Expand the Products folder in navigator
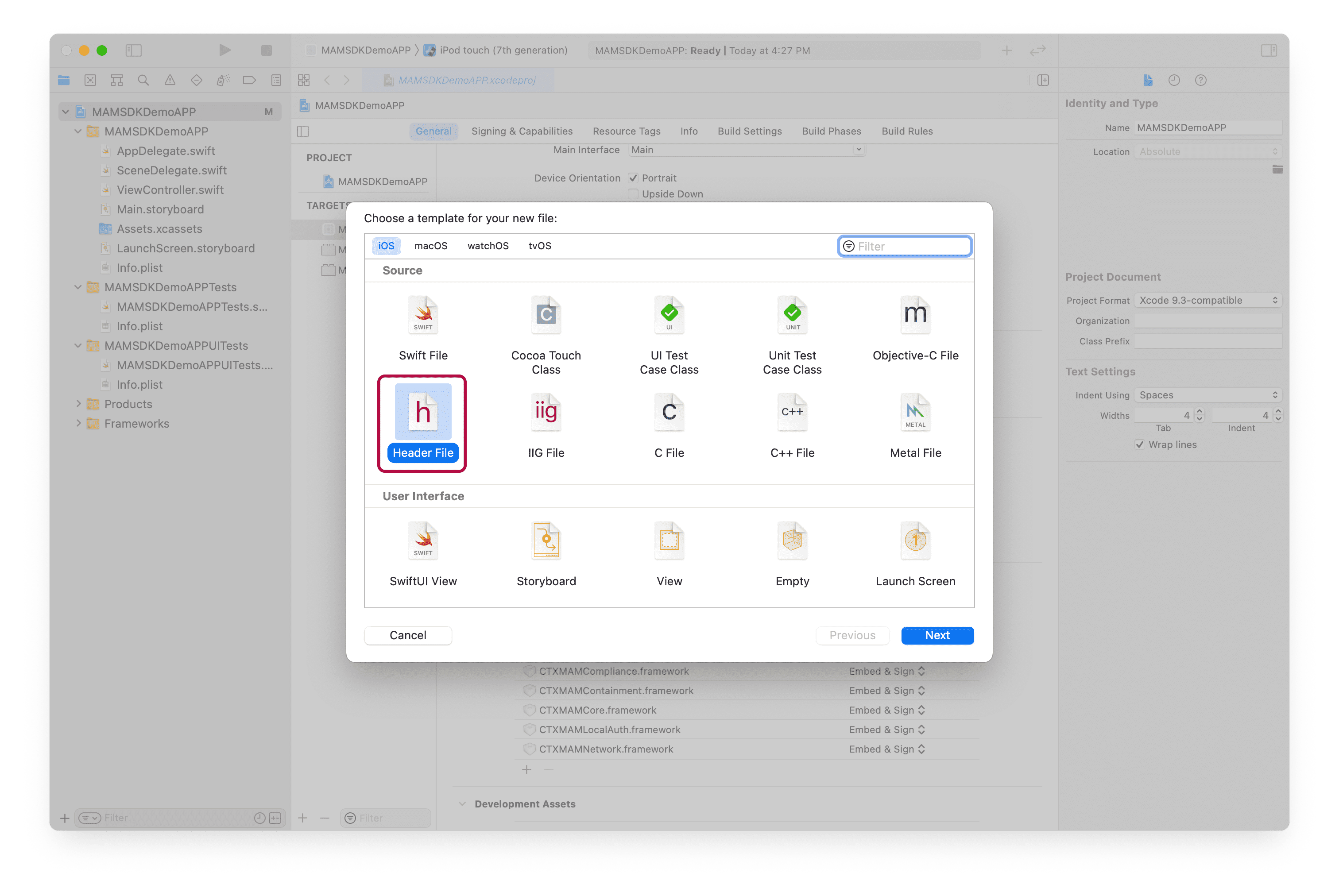Image resolution: width=1339 pixels, height=896 pixels. coord(78,404)
